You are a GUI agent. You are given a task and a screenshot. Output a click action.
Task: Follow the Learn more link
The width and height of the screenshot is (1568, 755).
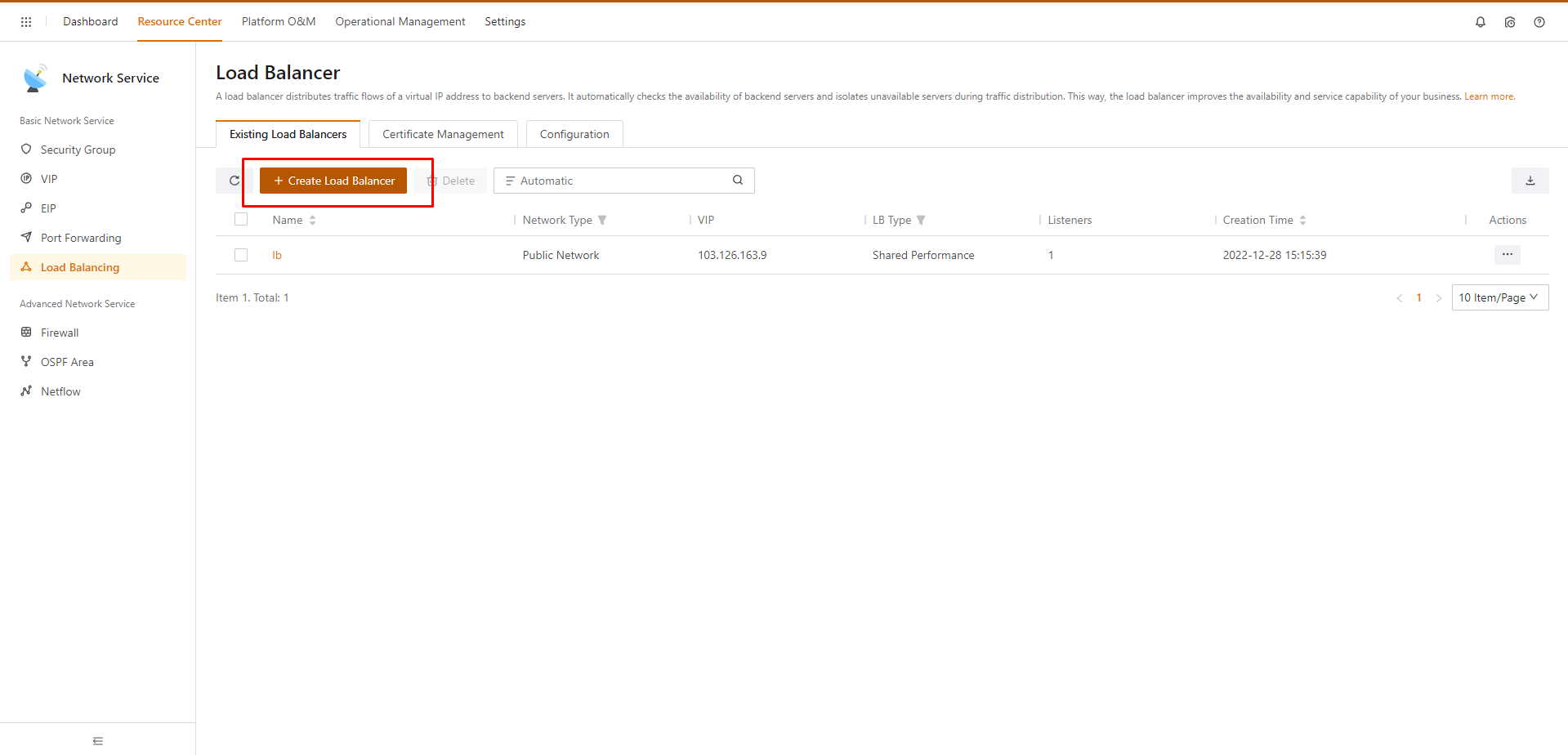tap(1488, 96)
